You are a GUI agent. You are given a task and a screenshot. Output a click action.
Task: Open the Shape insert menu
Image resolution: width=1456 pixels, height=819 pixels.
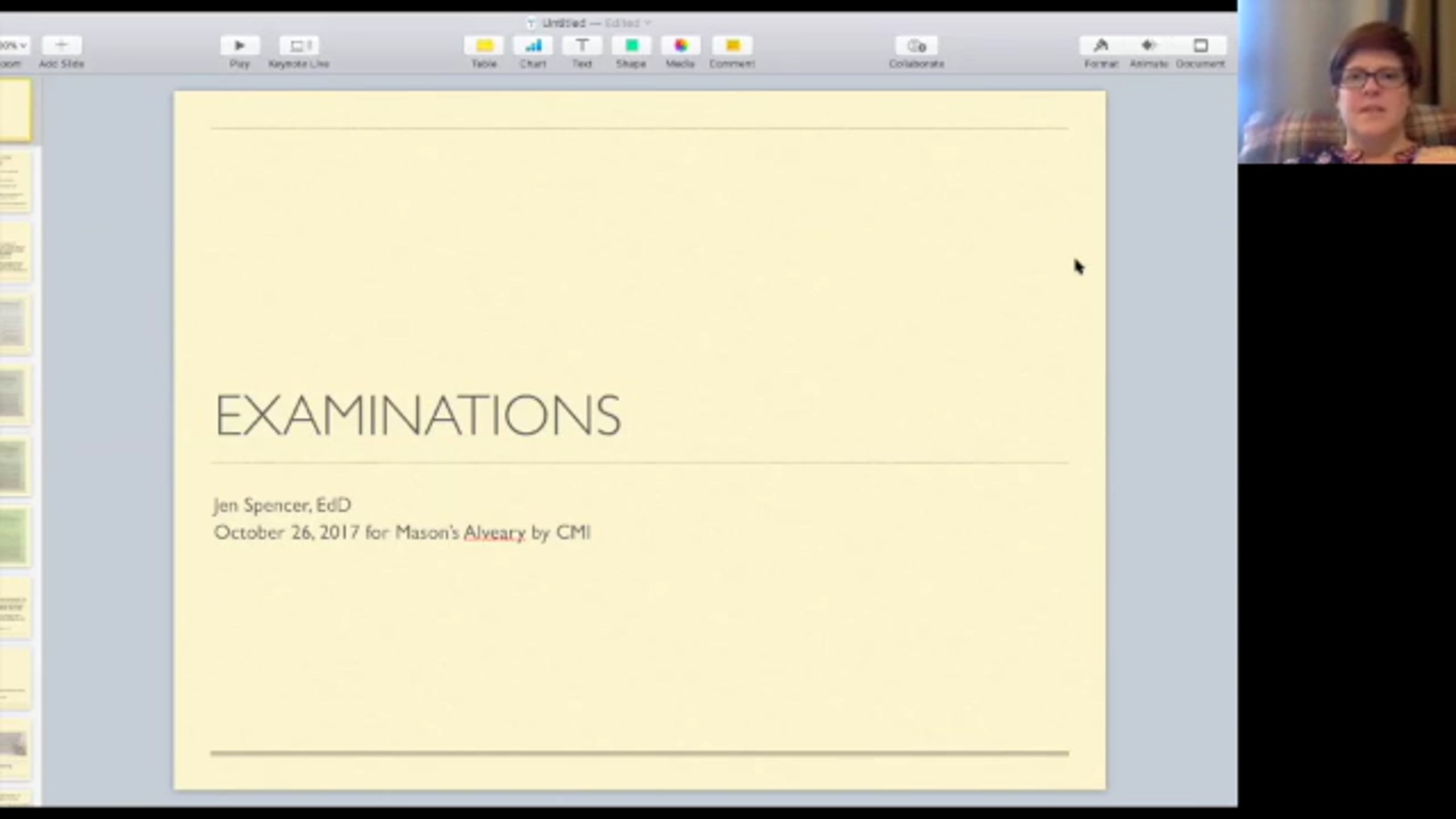coord(631,45)
